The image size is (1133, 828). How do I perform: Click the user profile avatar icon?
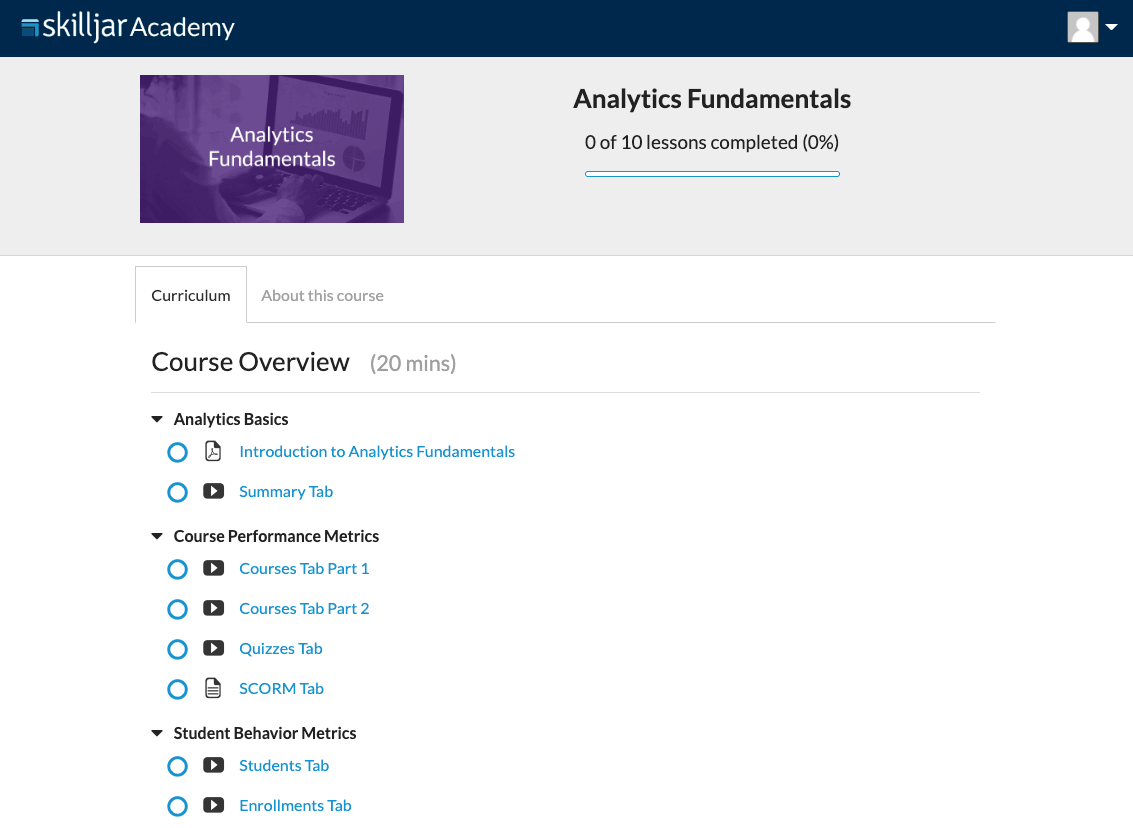coord(1083,27)
